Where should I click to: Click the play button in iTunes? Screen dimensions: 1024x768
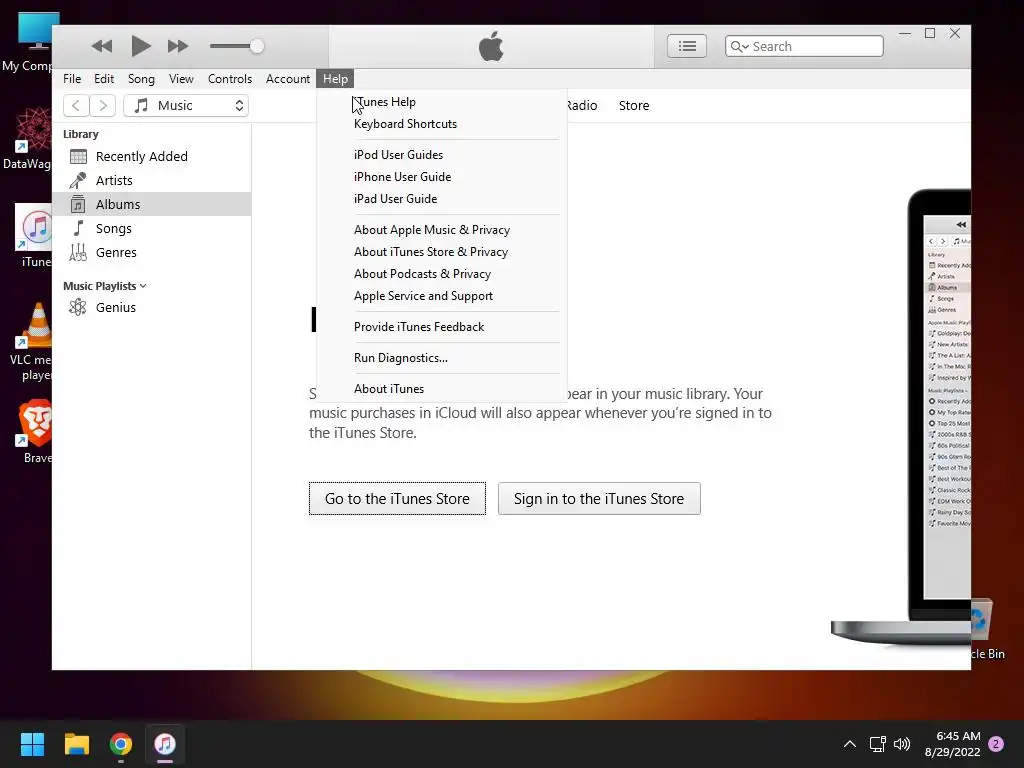click(140, 46)
